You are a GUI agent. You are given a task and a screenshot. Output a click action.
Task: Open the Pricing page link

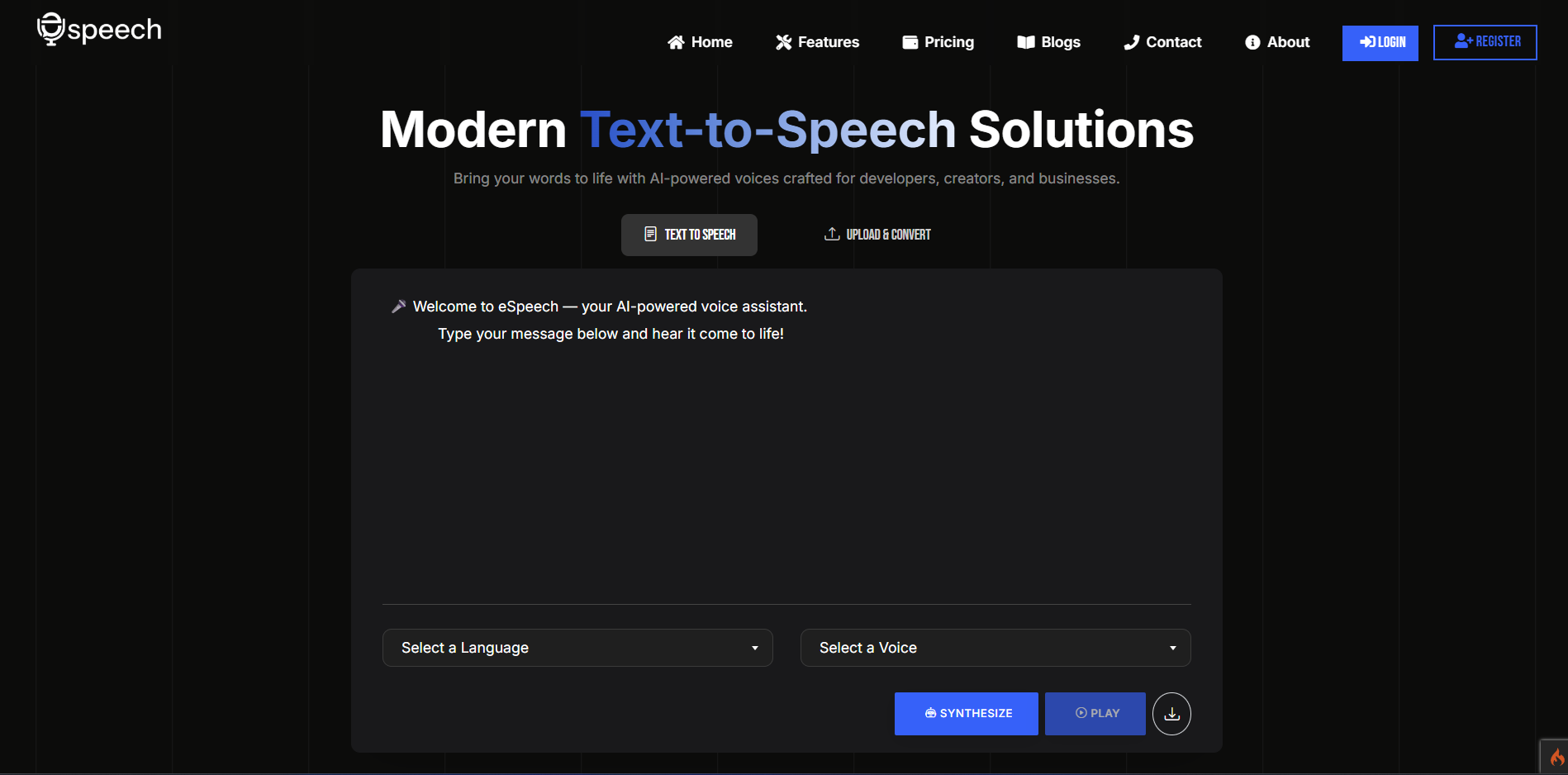pos(948,42)
